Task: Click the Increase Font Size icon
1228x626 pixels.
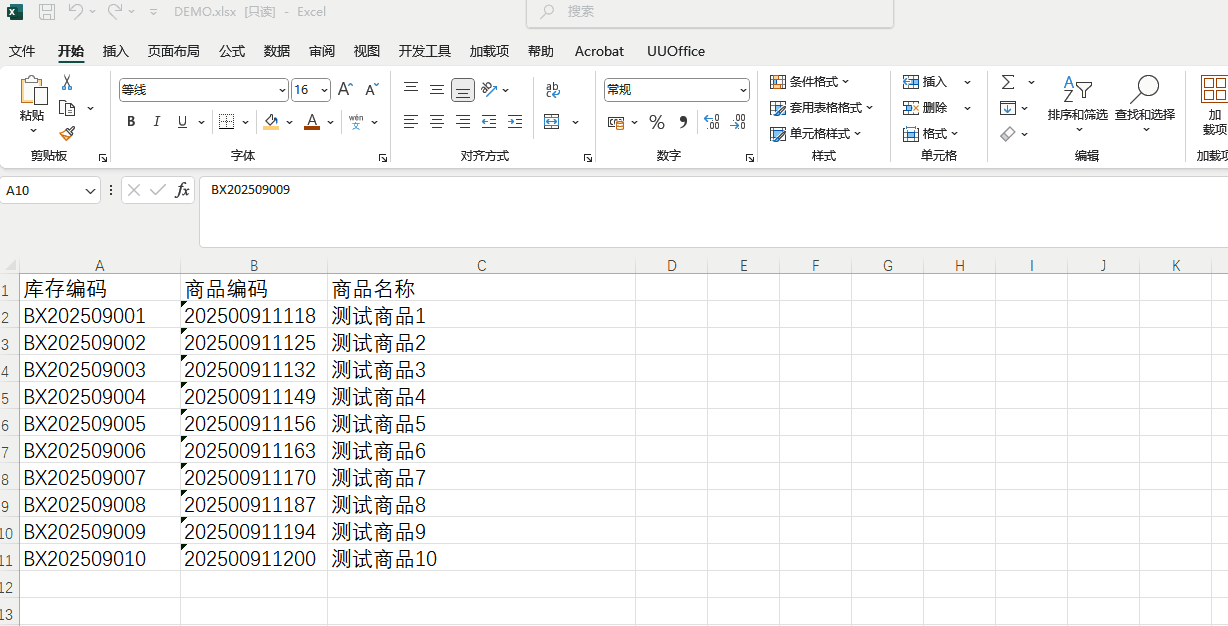Action: pyautogui.click(x=345, y=90)
